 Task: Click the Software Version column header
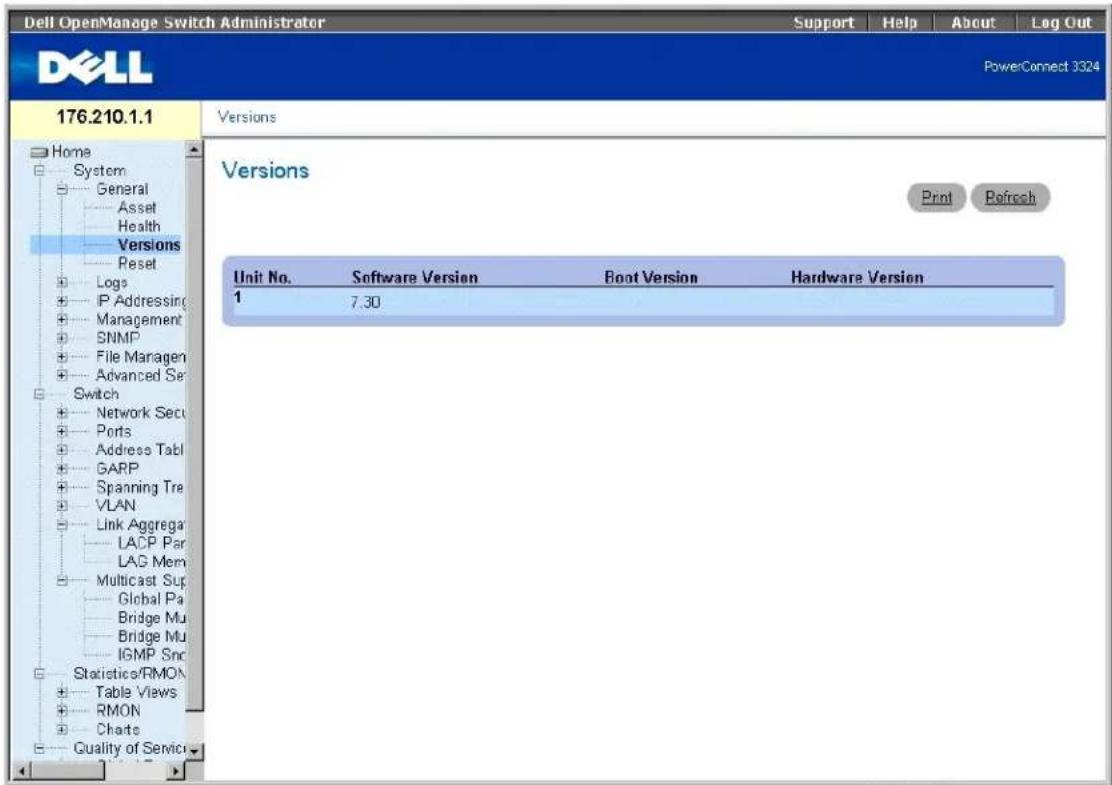pyautogui.click(x=415, y=277)
